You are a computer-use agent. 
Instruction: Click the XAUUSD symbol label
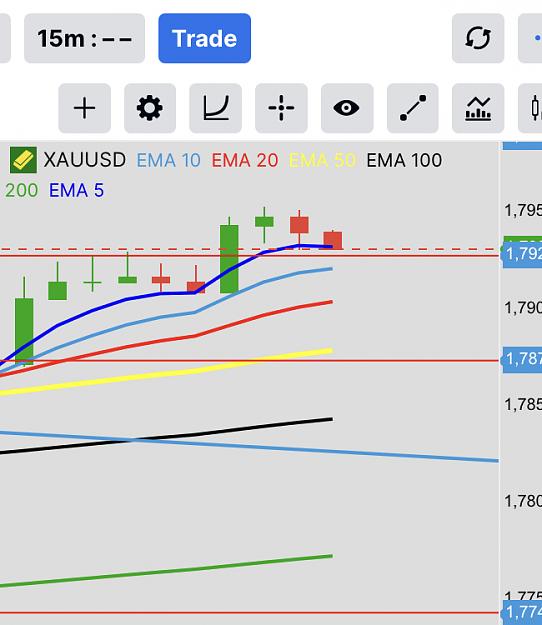[x=84, y=160]
